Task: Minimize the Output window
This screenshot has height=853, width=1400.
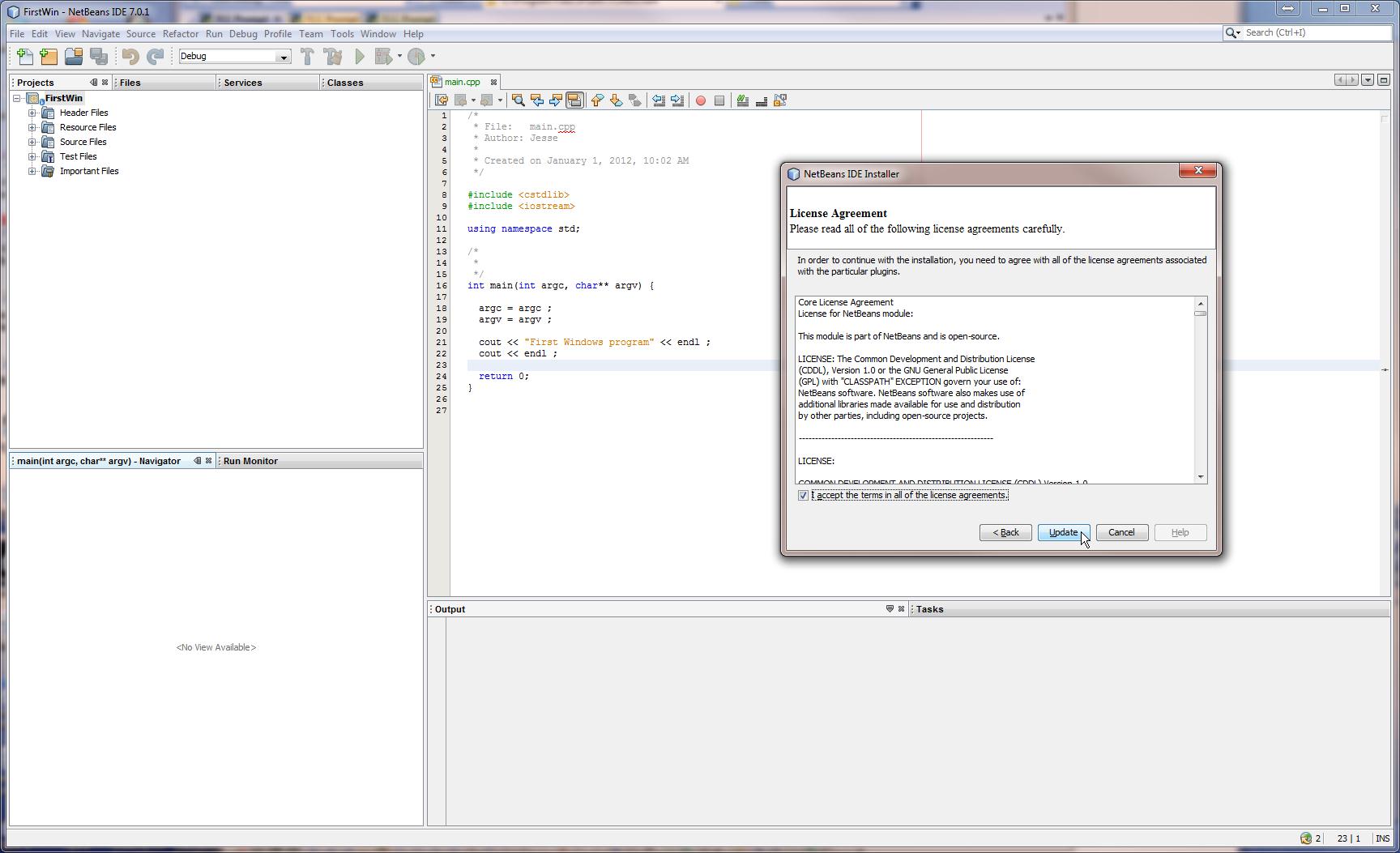Action: 890,608
